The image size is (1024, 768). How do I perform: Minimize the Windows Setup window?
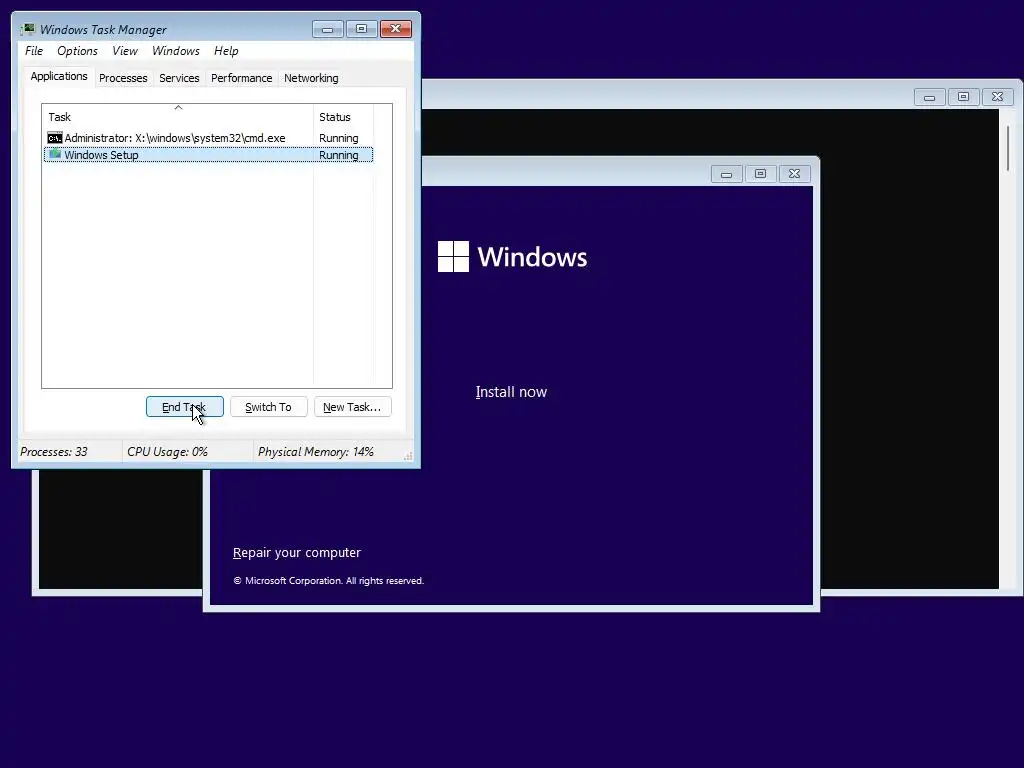pos(726,174)
